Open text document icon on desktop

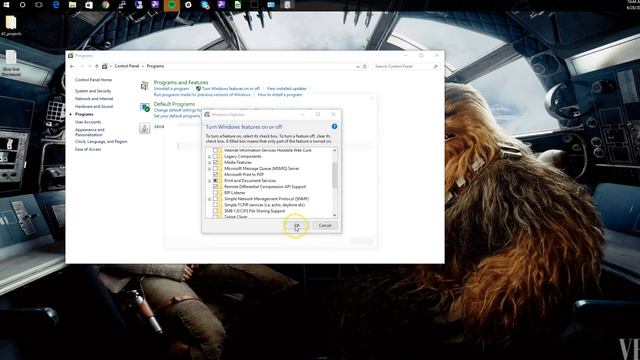11,64
